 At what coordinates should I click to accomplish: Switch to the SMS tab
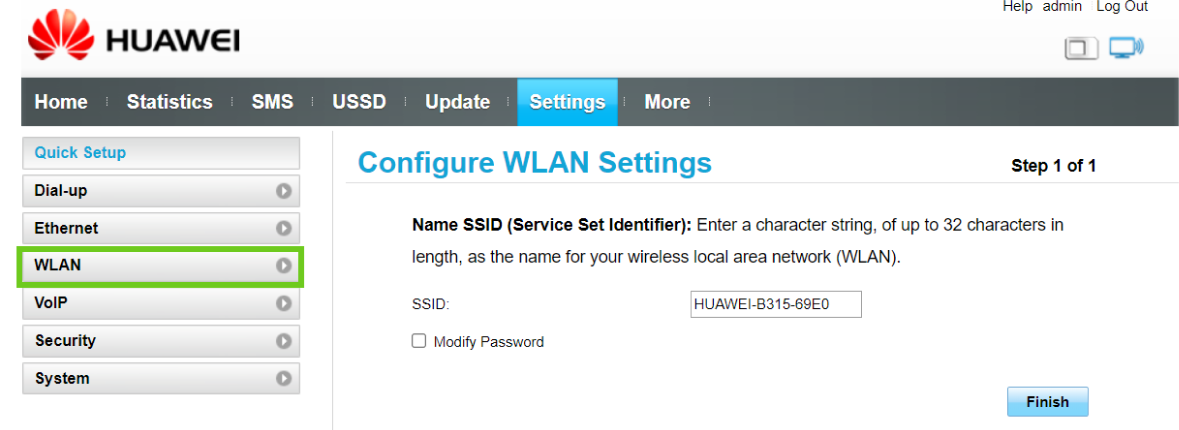point(272,102)
